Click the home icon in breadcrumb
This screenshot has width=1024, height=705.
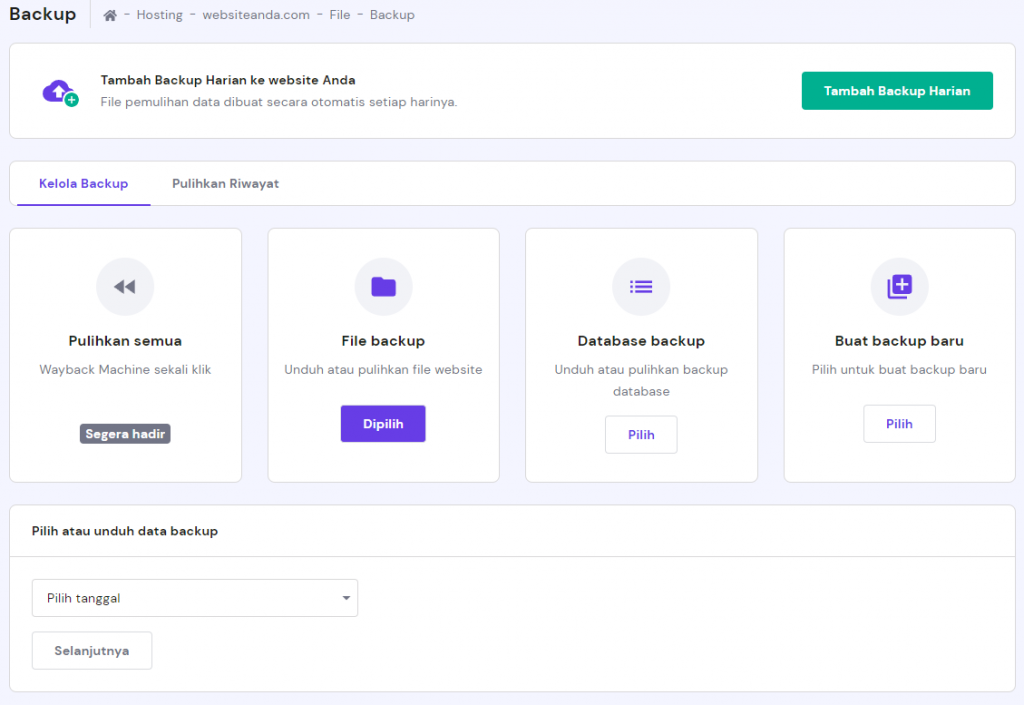coord(110,16)
